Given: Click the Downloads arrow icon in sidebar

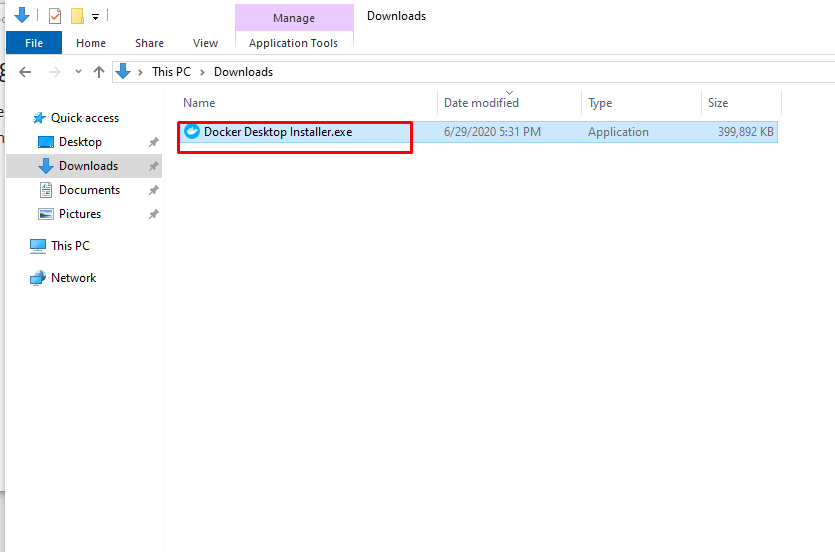Looking at the screenshot, I should [x=46, y=166].
